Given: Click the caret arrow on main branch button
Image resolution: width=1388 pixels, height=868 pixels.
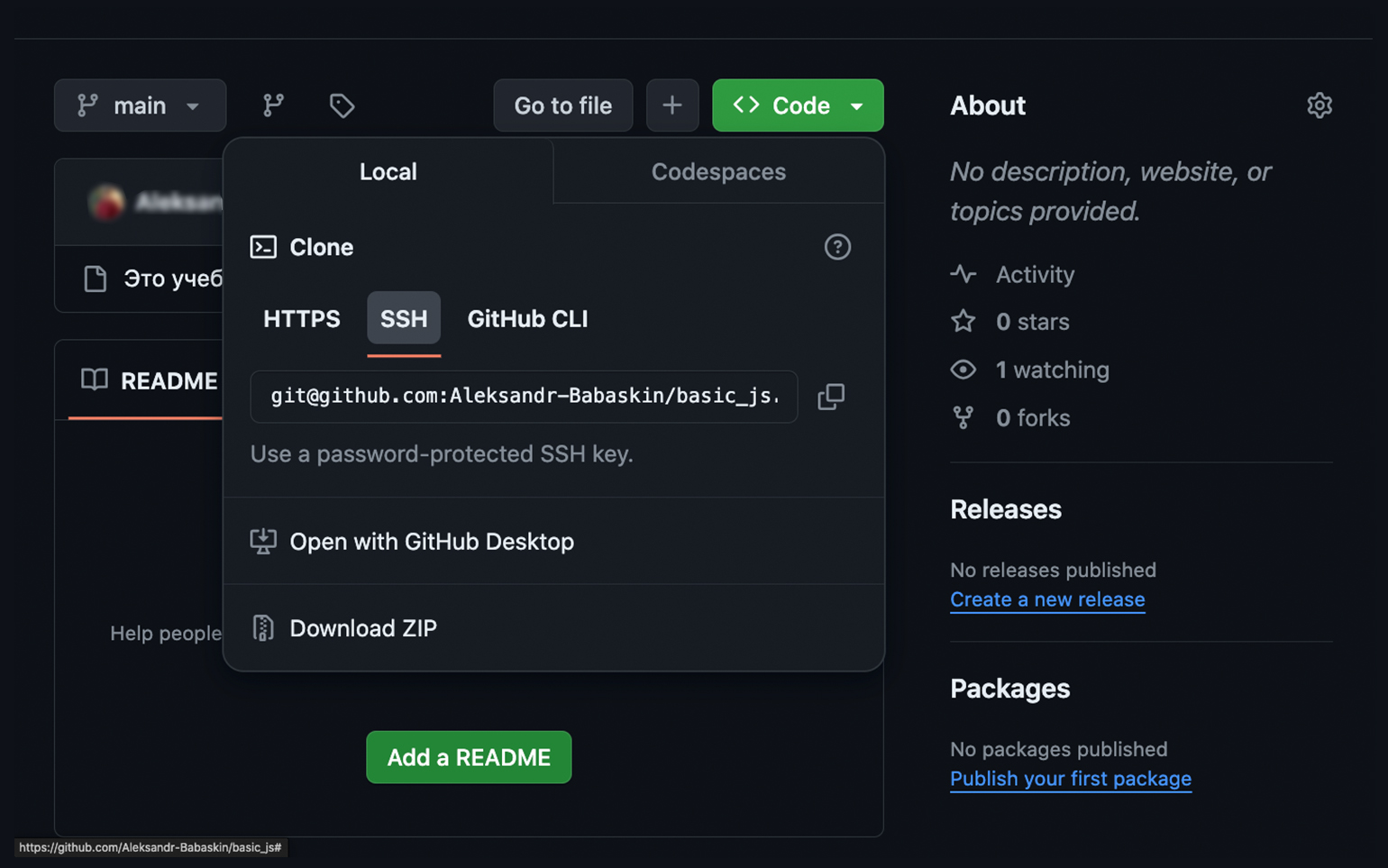Looking at the screenshot, I should (193, 106).
